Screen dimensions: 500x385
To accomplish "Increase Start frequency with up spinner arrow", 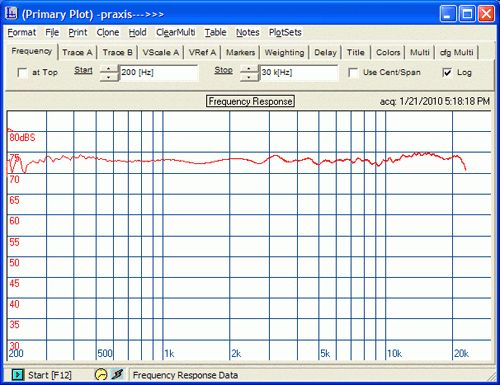I will (x=109, y=69).
